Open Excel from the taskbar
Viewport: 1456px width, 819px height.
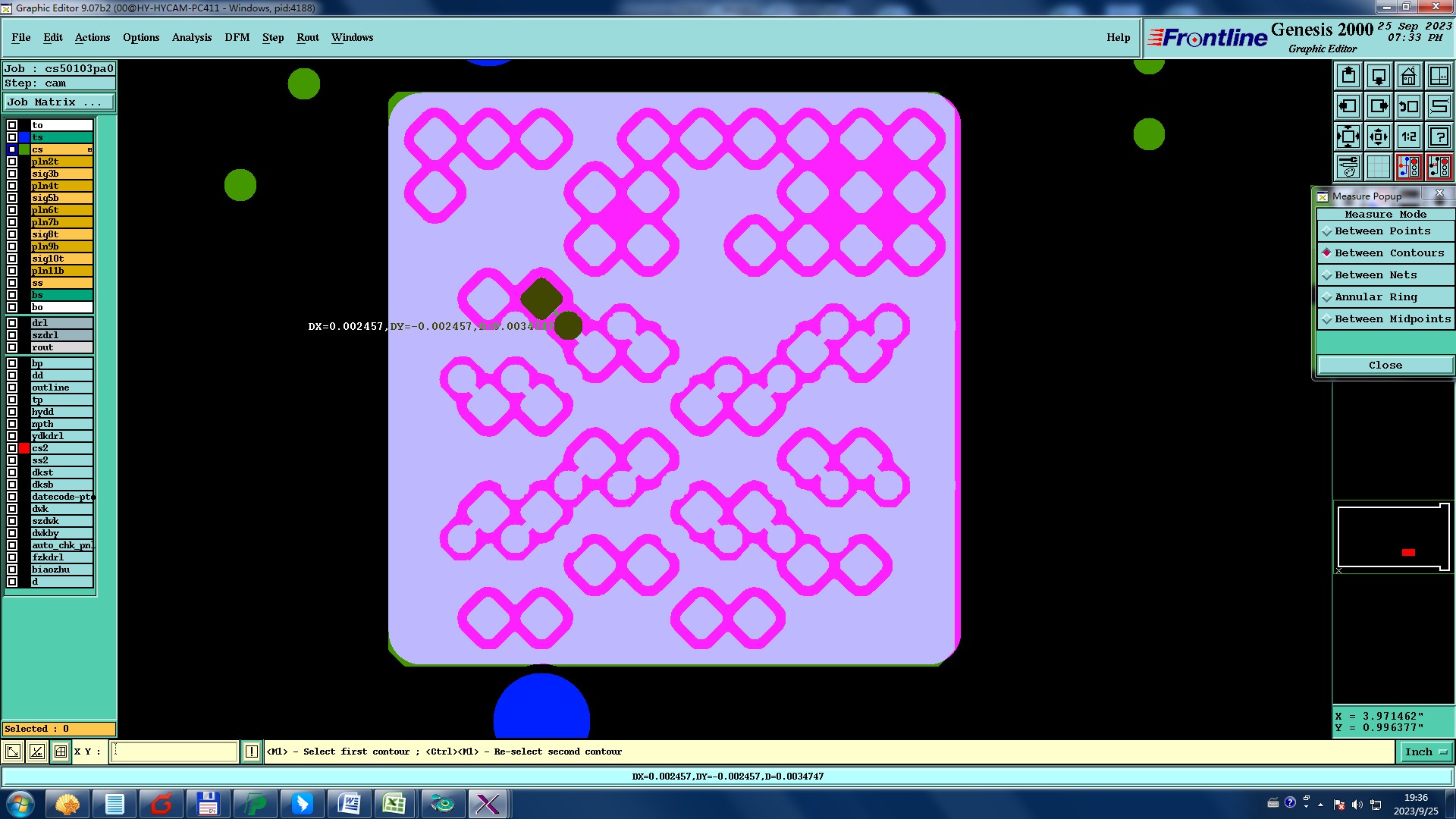tap(394, 804)
